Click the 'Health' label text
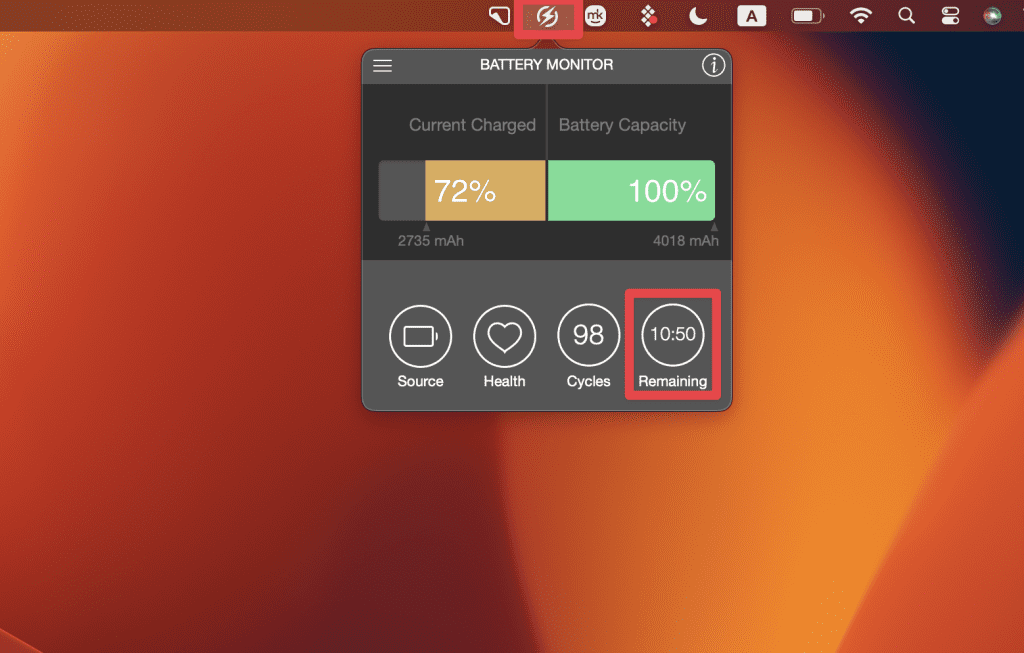 [x=504, y=381]
